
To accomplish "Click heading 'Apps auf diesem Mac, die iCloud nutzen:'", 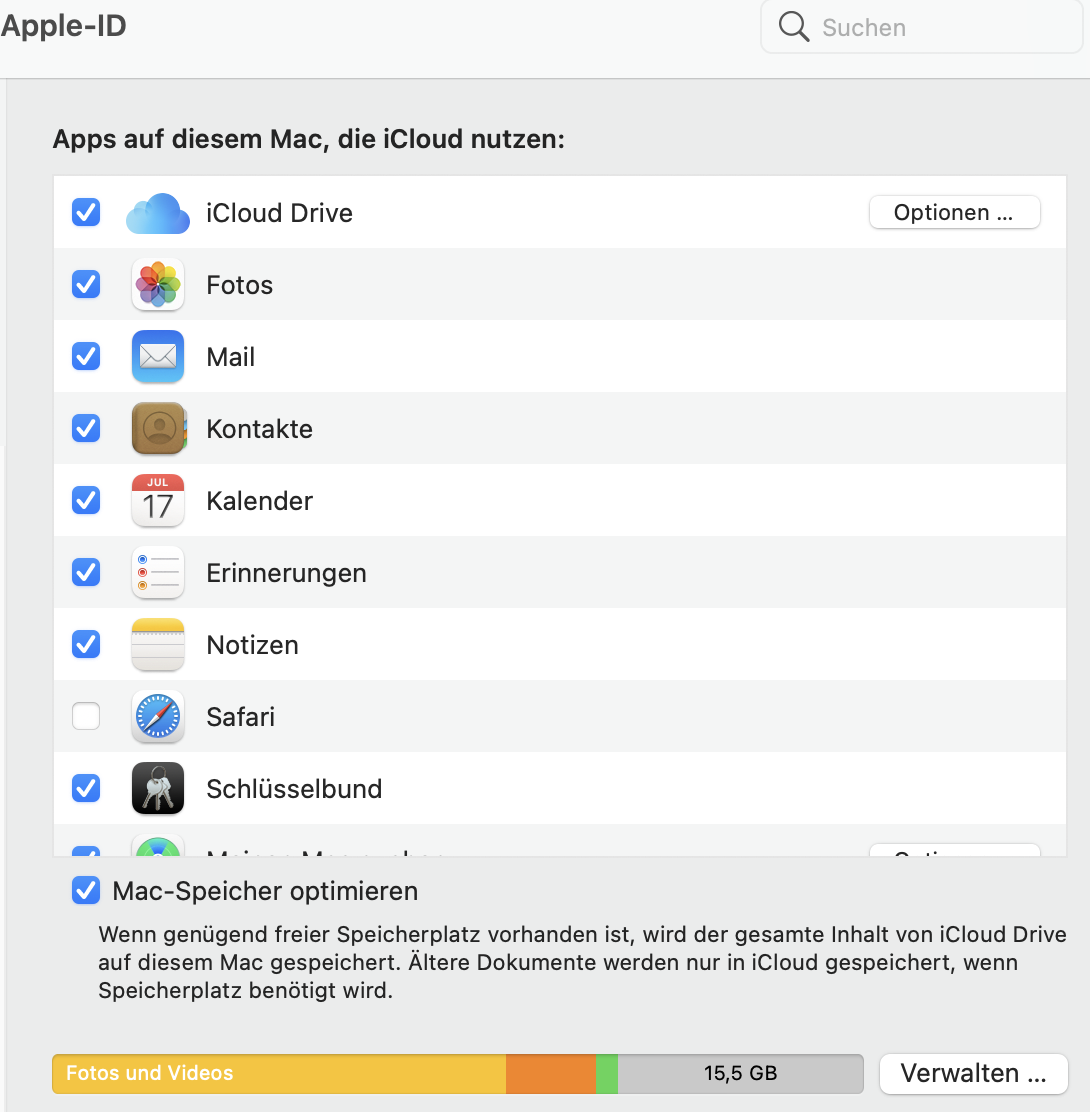I will point(309,139).
